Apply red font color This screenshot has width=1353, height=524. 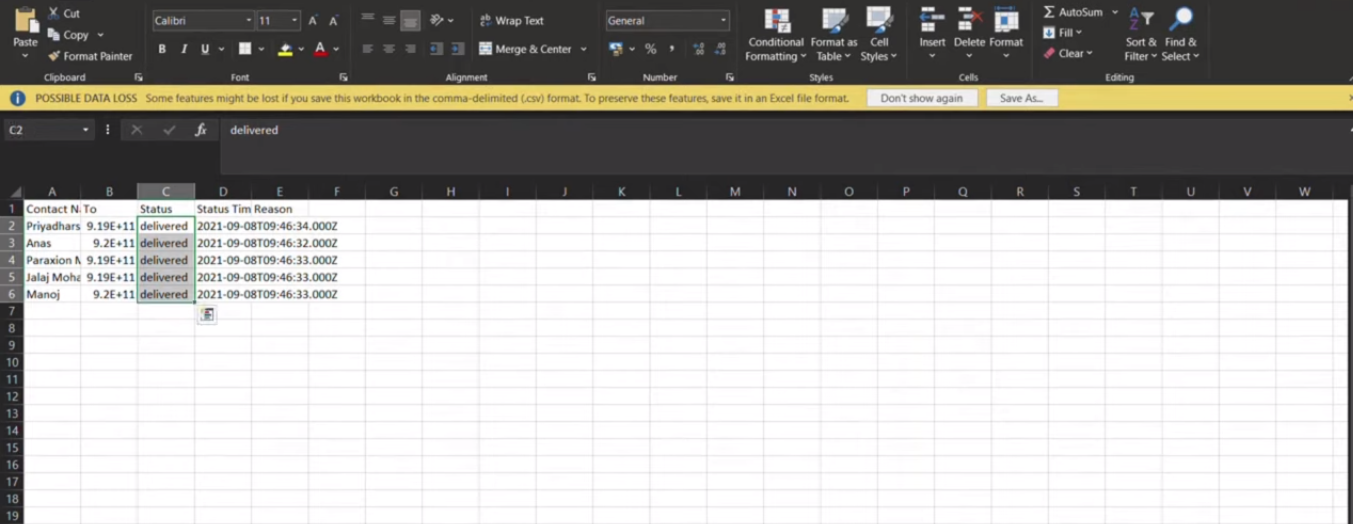320,49
